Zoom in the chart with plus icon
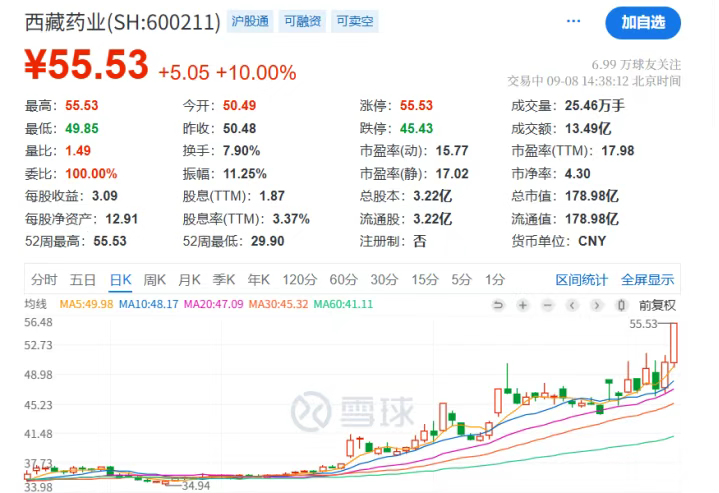 [x=523, y=305]
